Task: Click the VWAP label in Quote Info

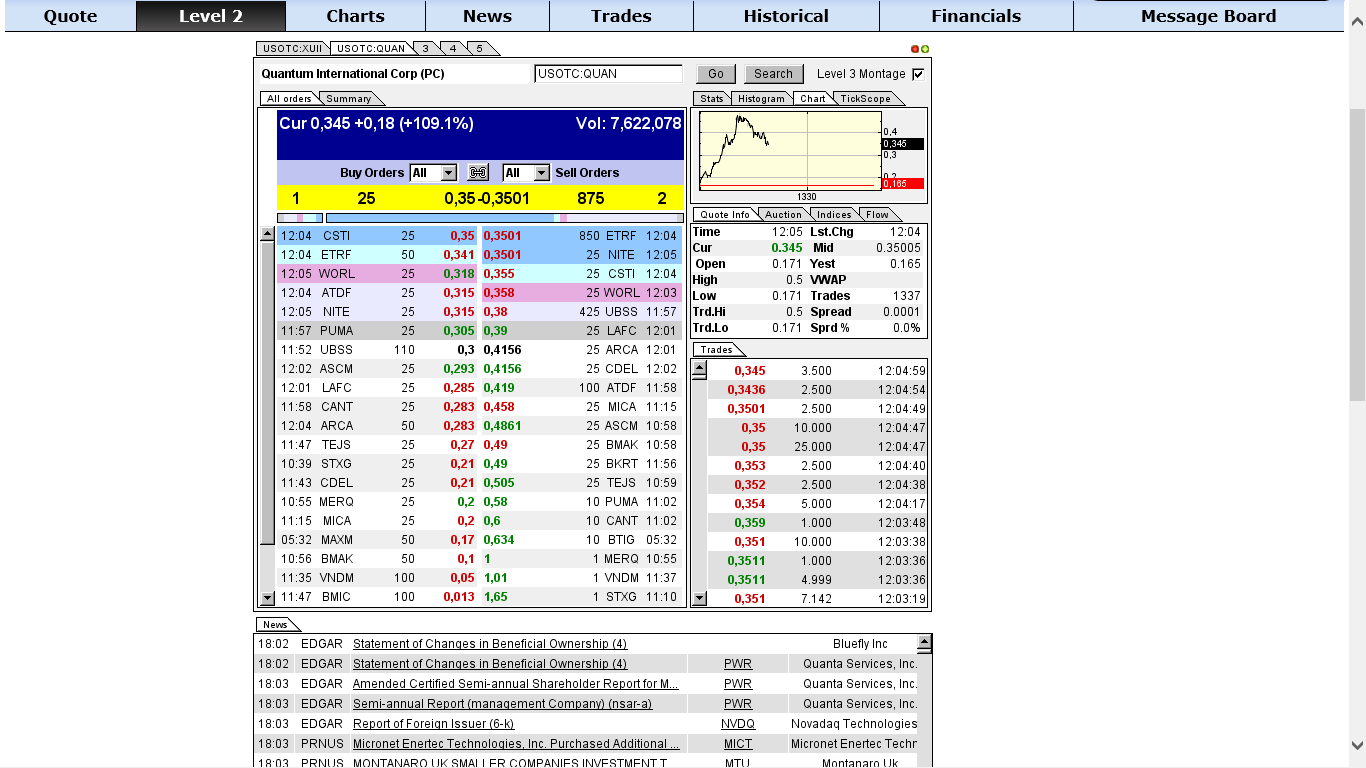Action: [x=829, y=280]
